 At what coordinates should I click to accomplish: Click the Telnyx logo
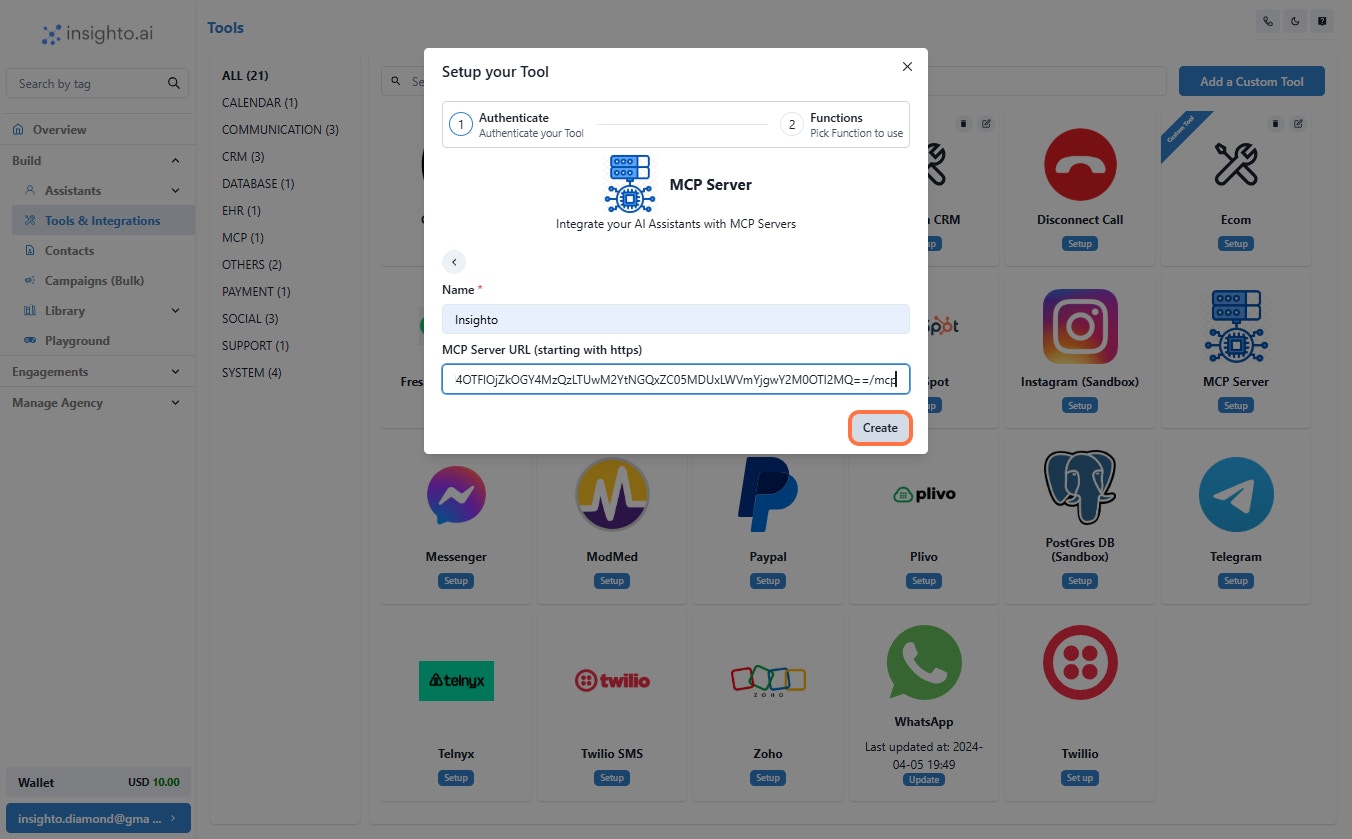456,681
